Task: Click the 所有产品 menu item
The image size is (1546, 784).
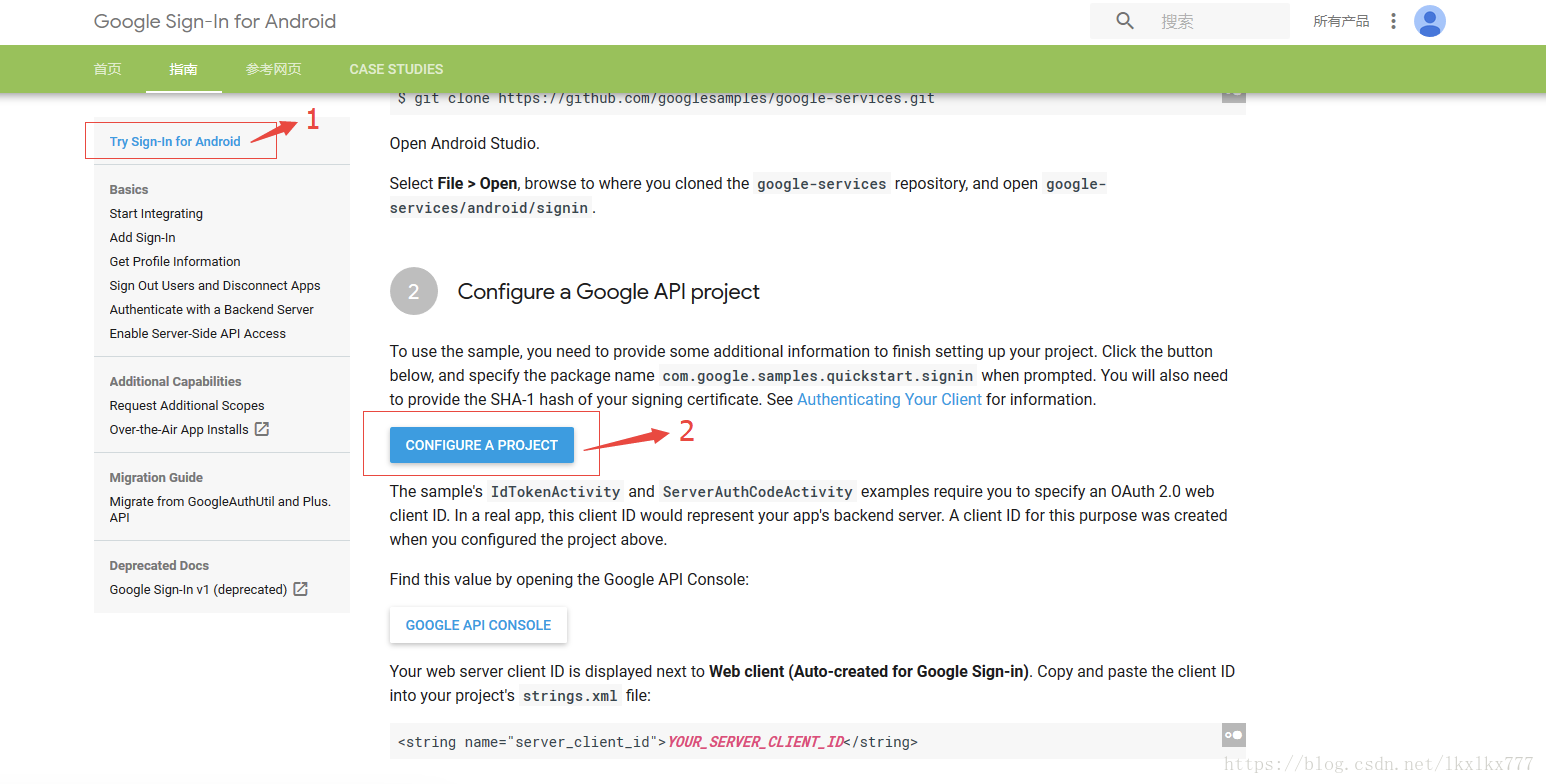Action: [x=1341, y=21]
